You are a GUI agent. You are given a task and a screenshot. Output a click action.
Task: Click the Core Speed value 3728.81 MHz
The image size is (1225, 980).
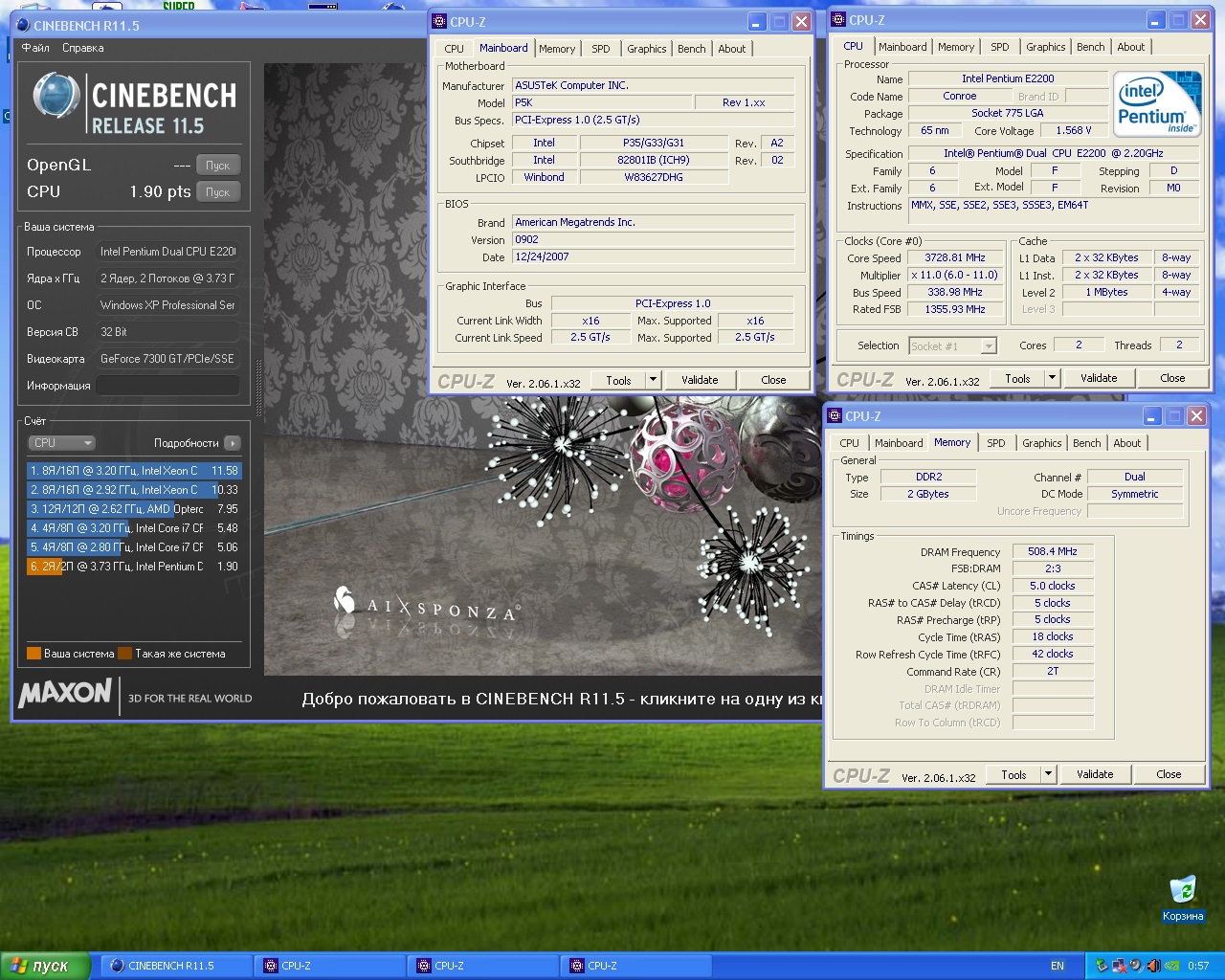tap(955, 257)
